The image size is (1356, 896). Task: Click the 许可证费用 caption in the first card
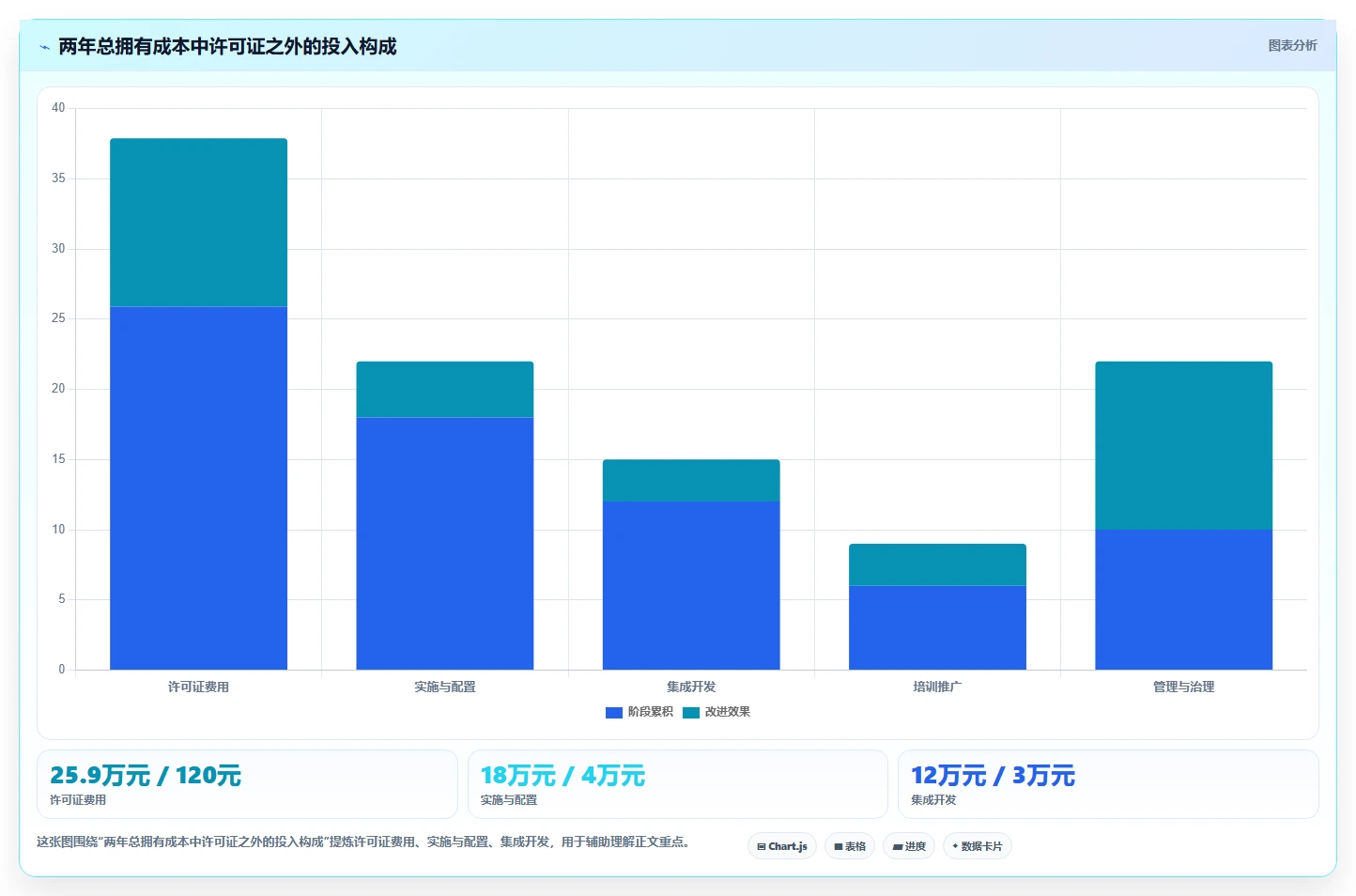pyautogui.click(x=78, y=800)
